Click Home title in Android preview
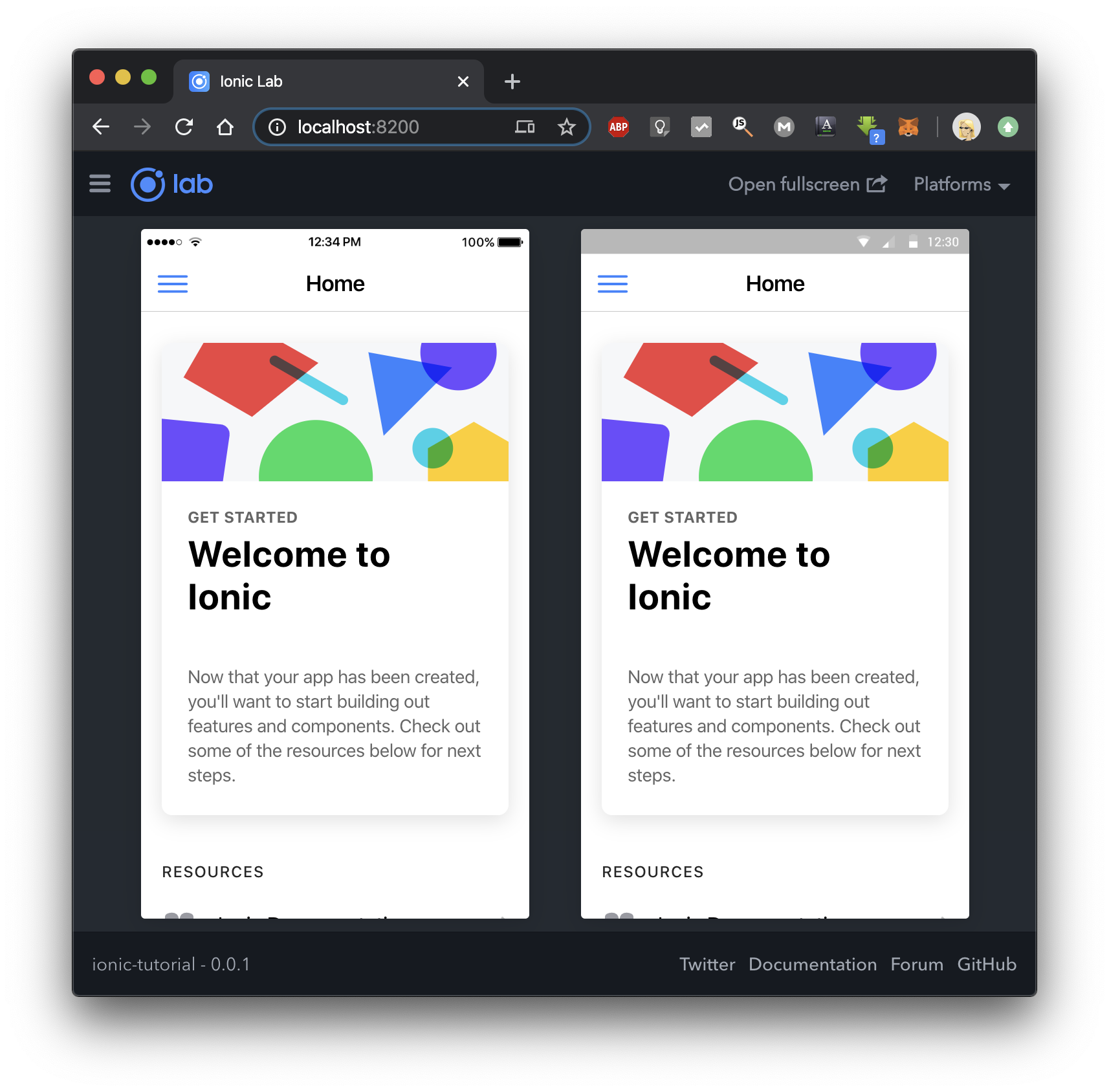This screenshot has height=1092, width=1109. pyautogui.click(x=775, y=284)
